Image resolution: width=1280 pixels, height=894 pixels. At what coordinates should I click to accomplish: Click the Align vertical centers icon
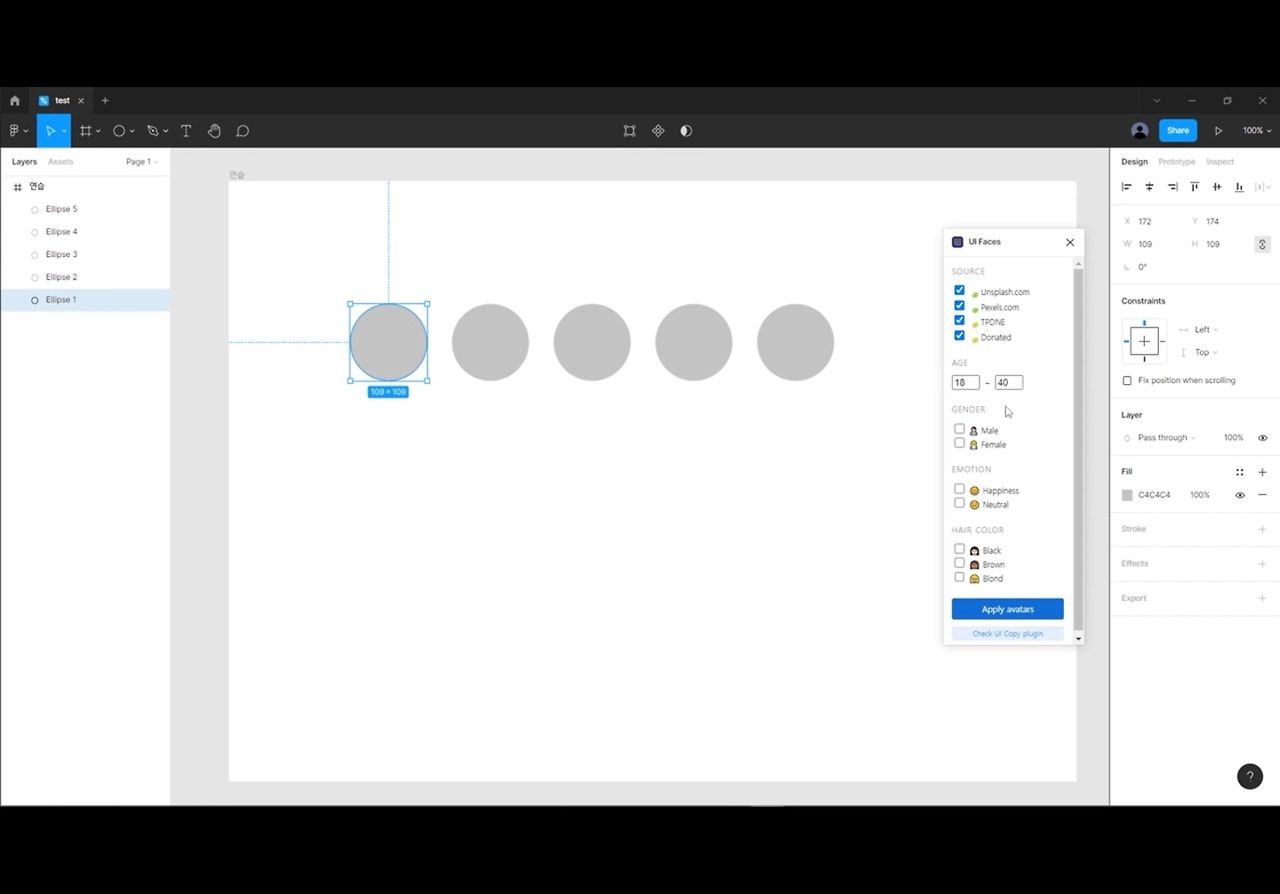pyautogui.click(x=1217, y=187)
